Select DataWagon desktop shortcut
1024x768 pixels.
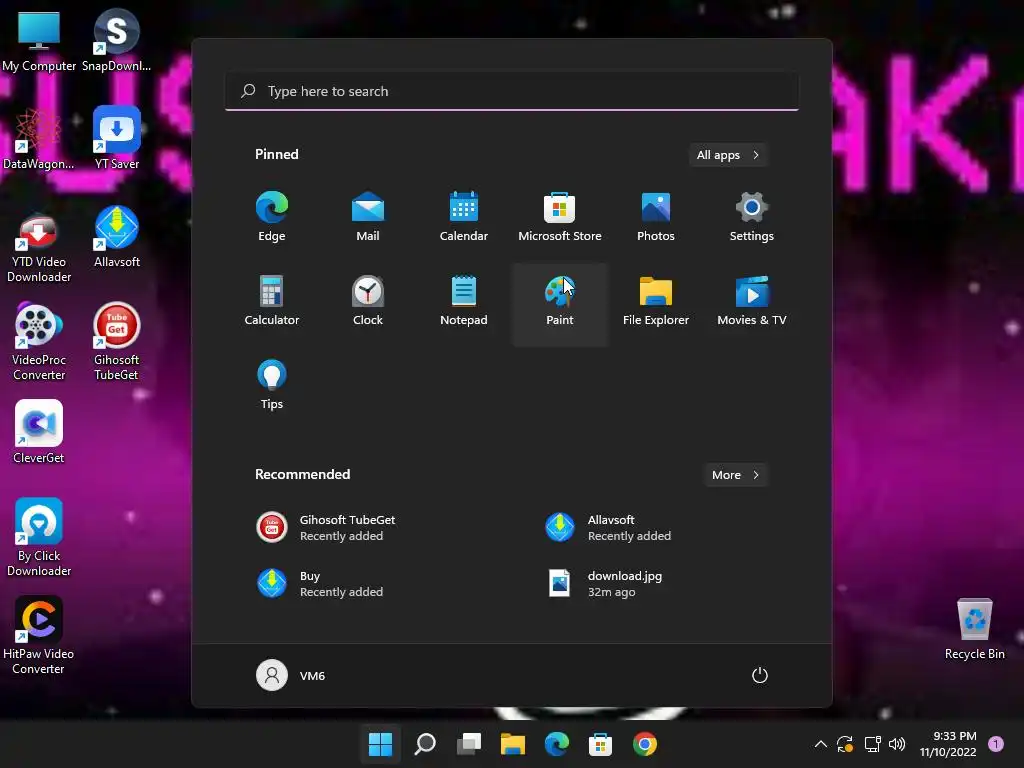pyautogui.click(x=39, y=138)
